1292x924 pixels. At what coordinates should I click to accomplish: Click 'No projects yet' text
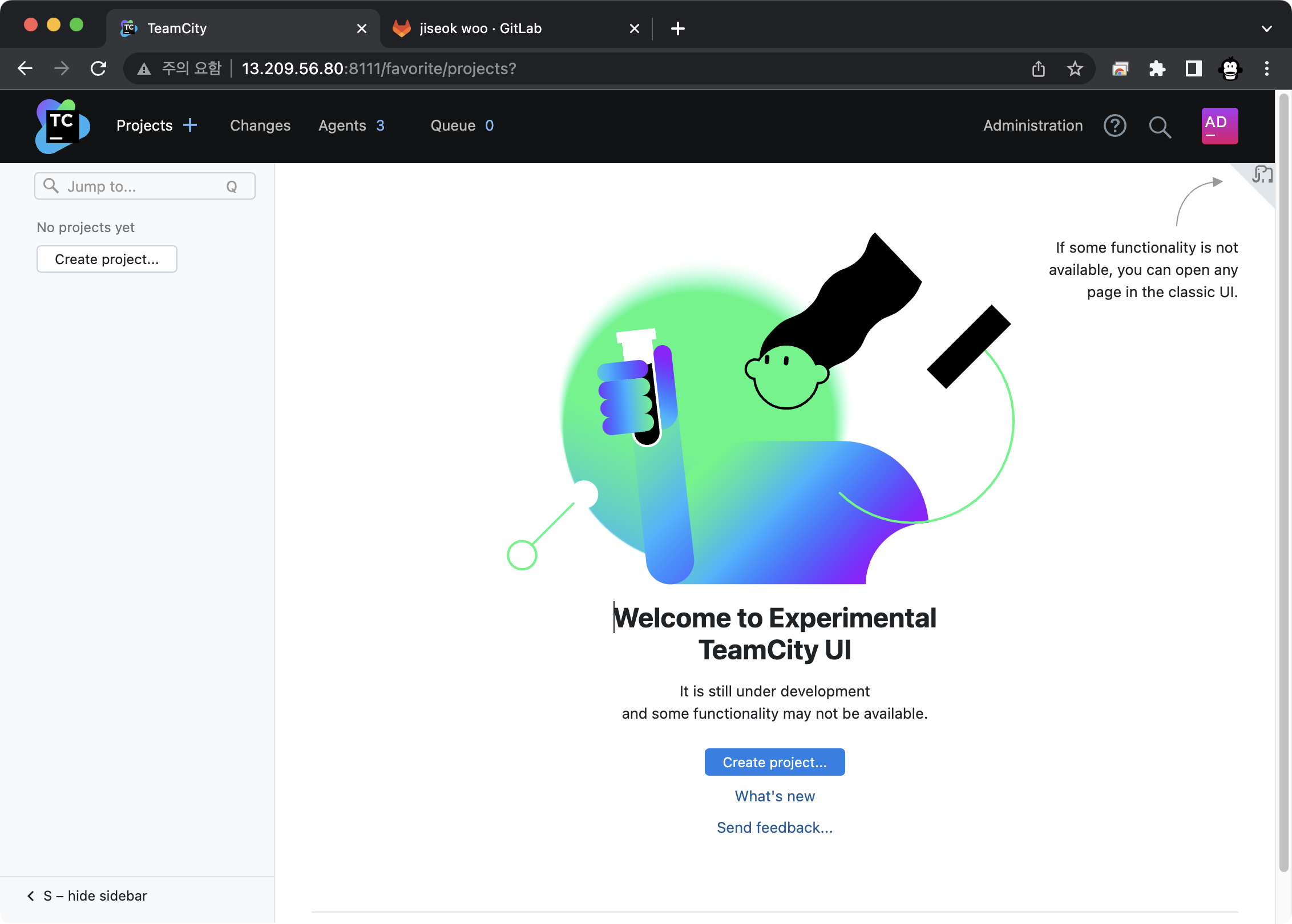point(86,227)
